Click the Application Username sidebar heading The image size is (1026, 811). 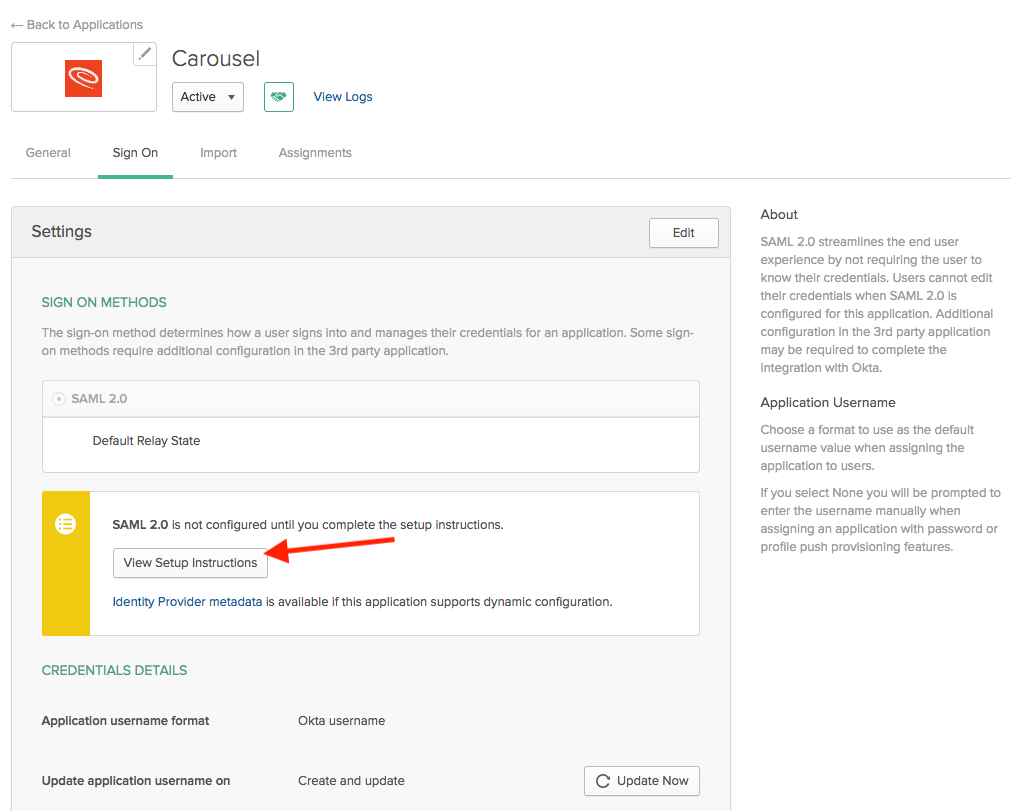(x=828, y=403)
